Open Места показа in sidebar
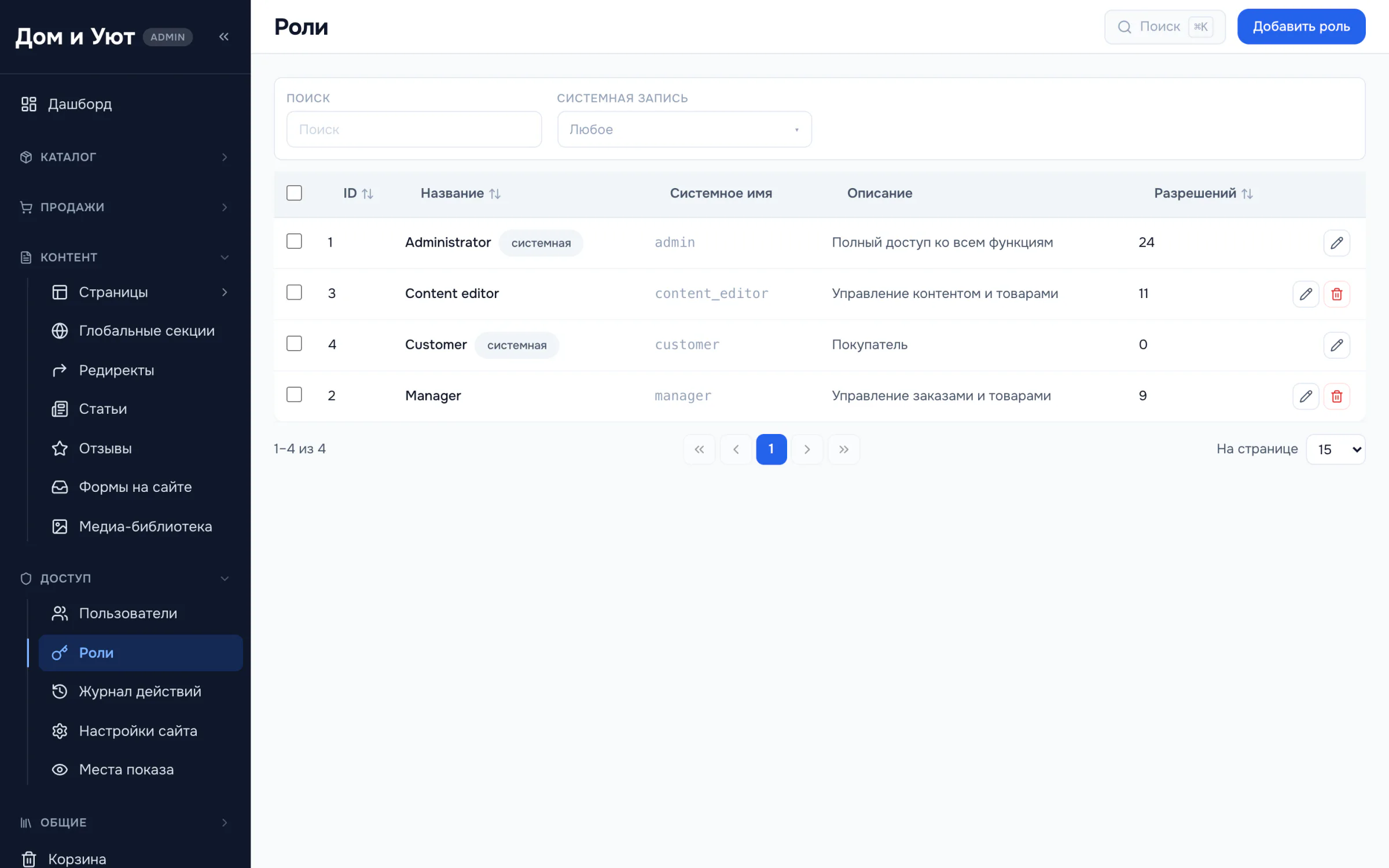The height and width of the screenshot is (868, 1389). click(x=141, y=770)
